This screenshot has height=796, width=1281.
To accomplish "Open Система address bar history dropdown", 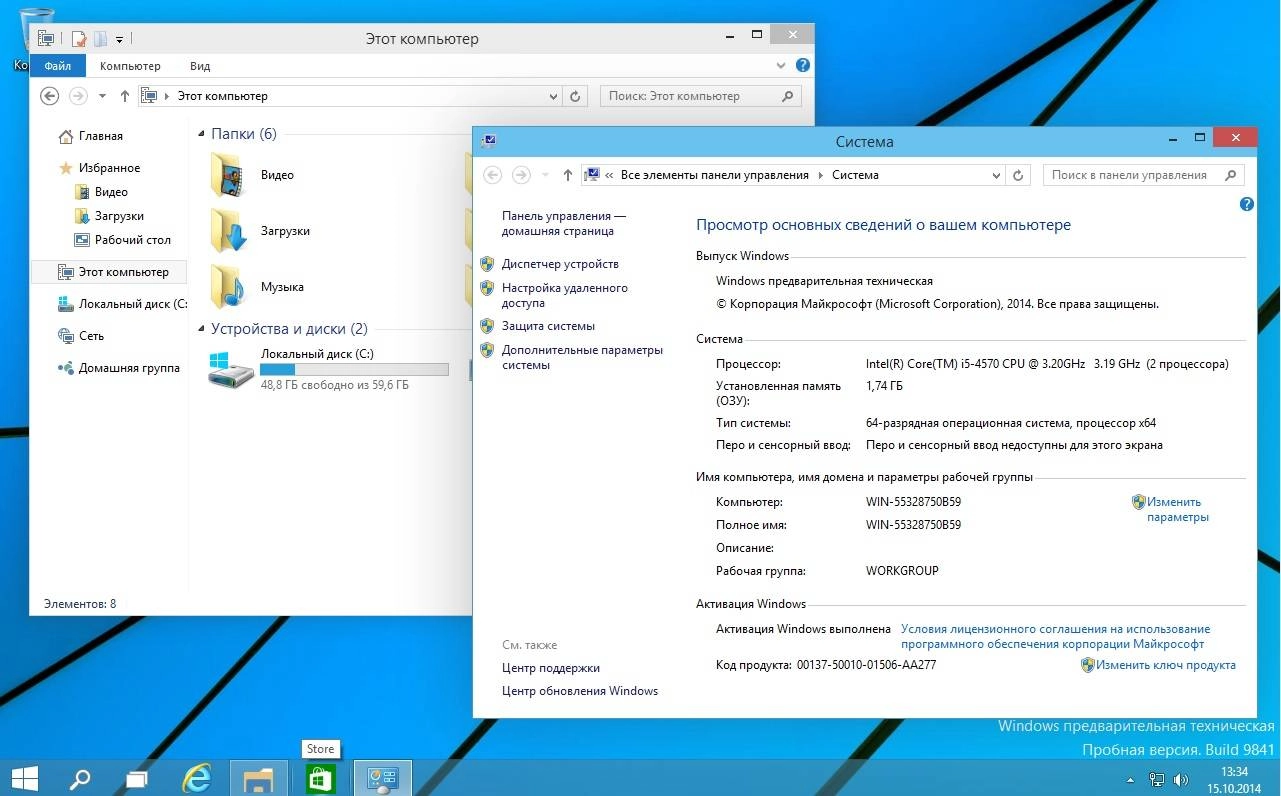I will (x=996, y=175).
